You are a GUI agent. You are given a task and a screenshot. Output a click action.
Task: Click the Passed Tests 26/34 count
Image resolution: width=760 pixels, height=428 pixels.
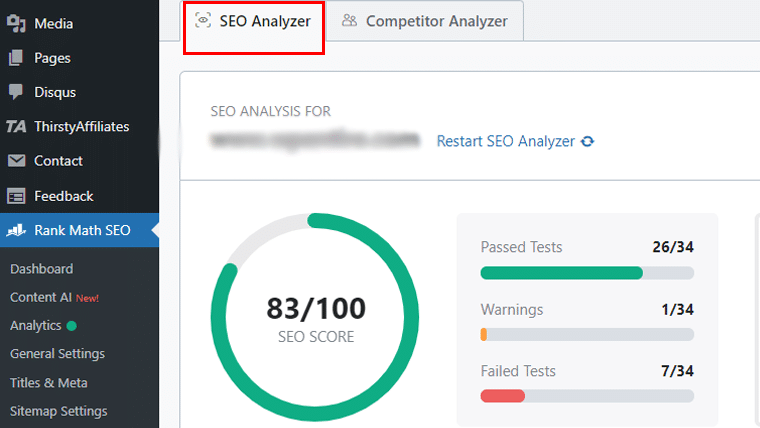coord(673,247)
